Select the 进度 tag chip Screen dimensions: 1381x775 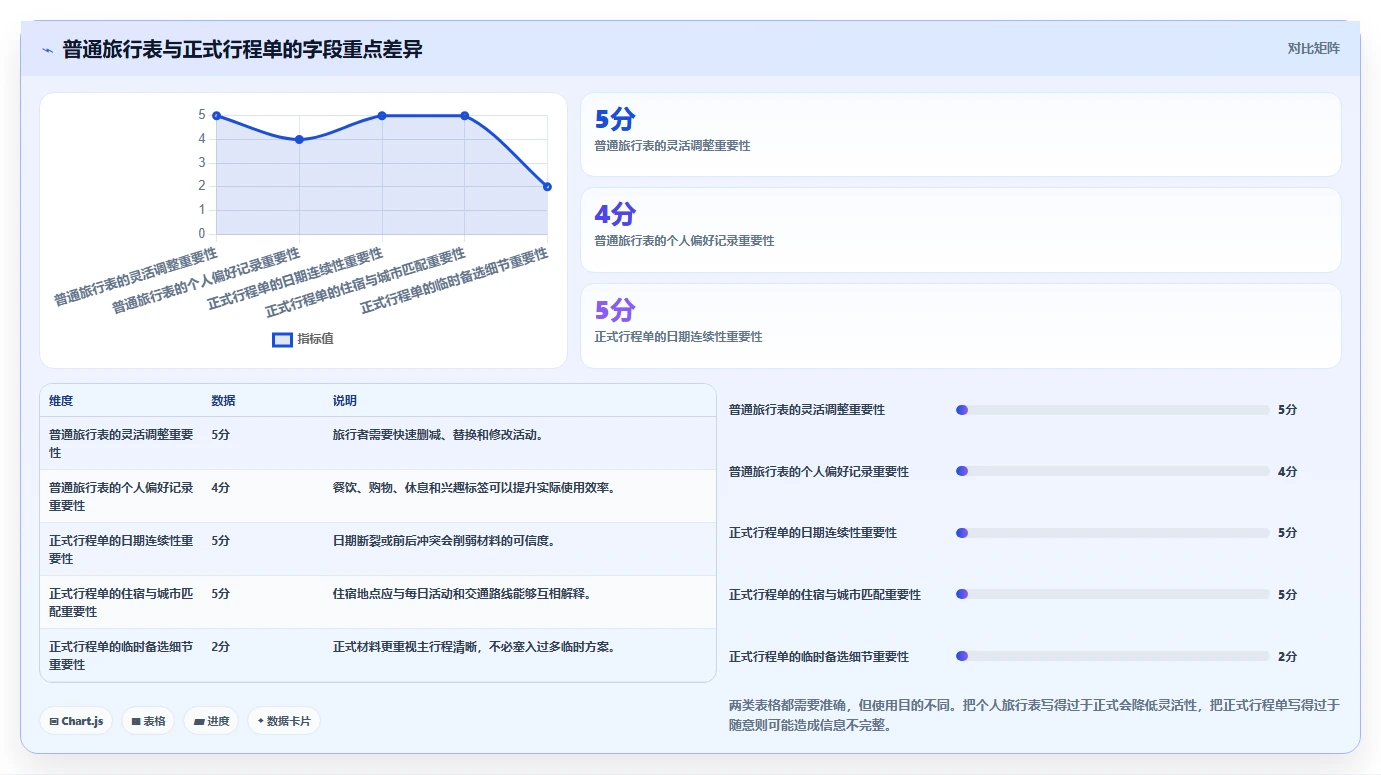coord(211,721)
